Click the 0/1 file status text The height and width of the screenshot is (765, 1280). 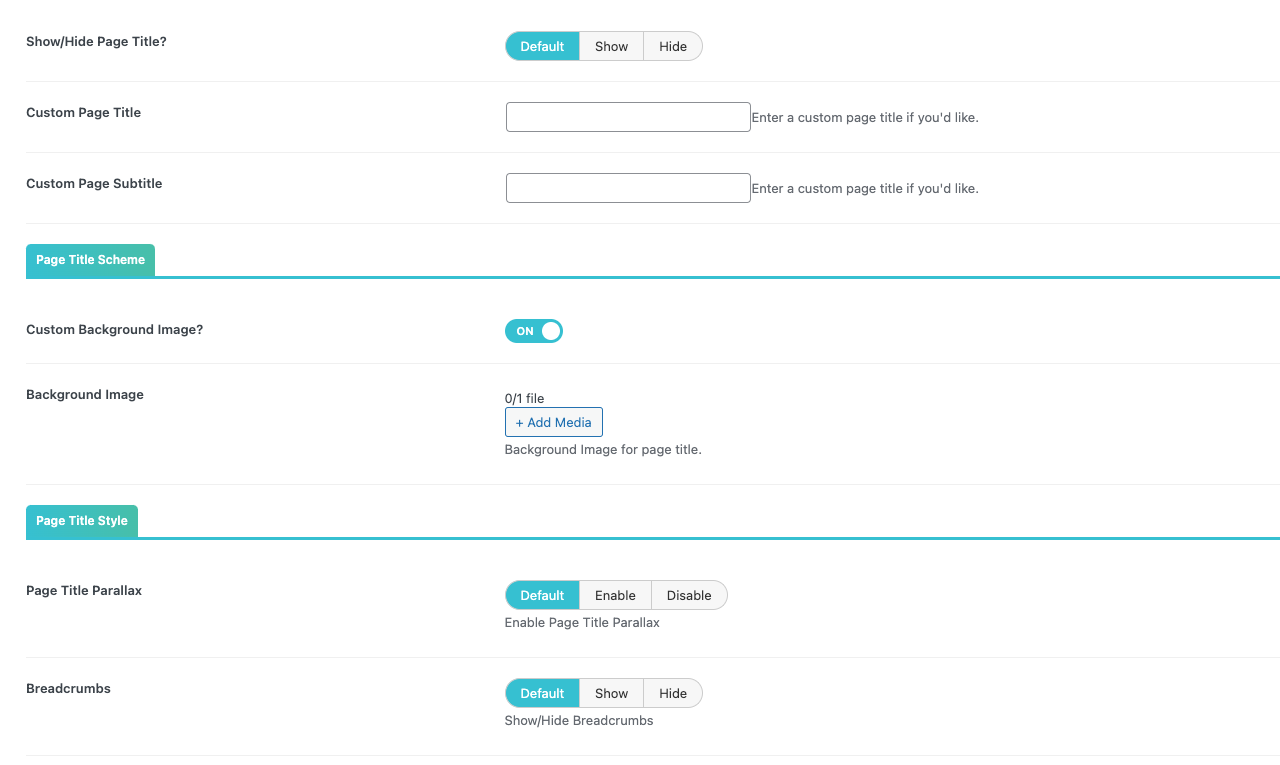(x=524, y=398)
